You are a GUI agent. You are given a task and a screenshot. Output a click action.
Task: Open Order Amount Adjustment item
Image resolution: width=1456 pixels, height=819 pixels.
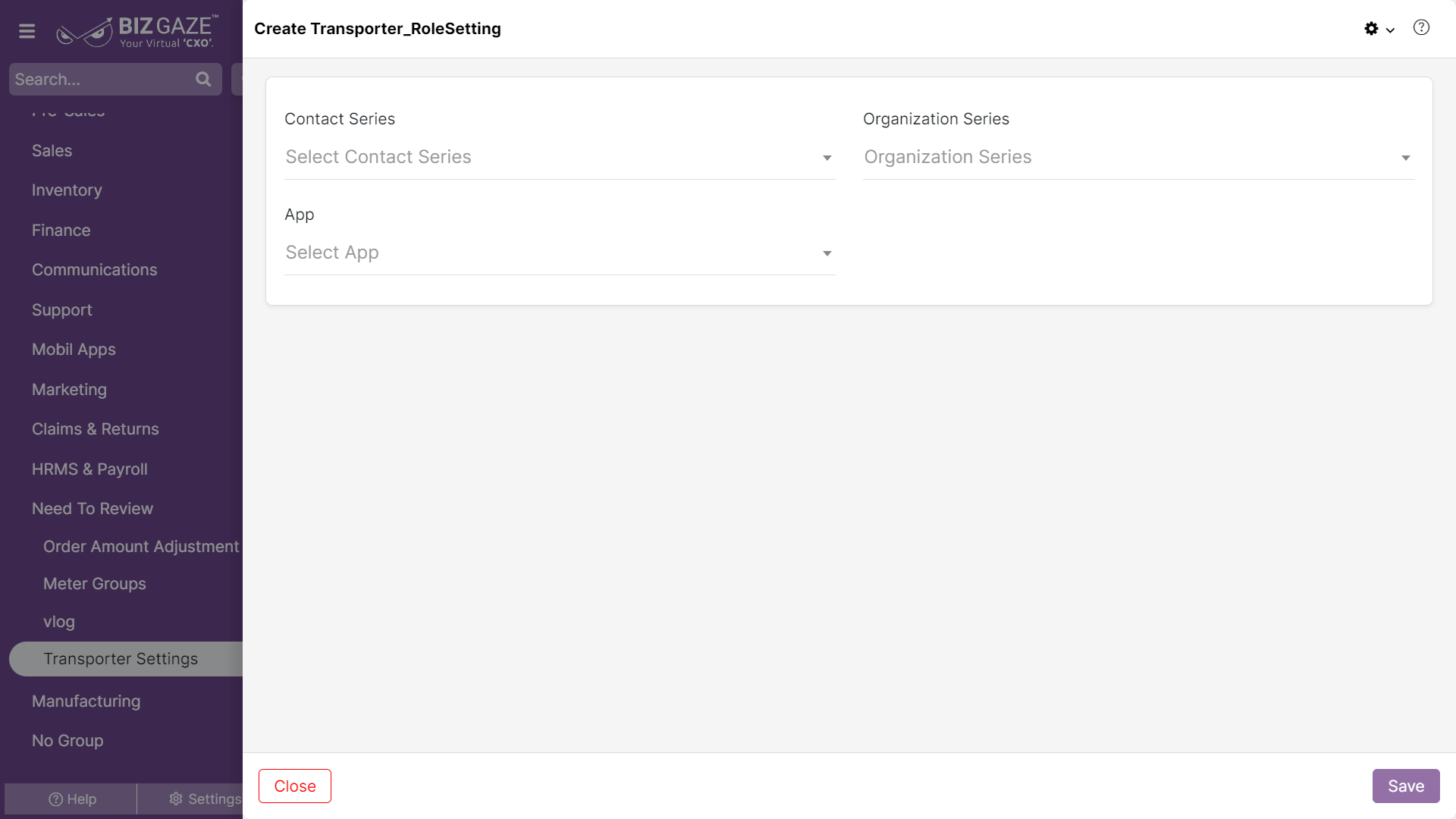pyautogui.click(x=141, y=546)
